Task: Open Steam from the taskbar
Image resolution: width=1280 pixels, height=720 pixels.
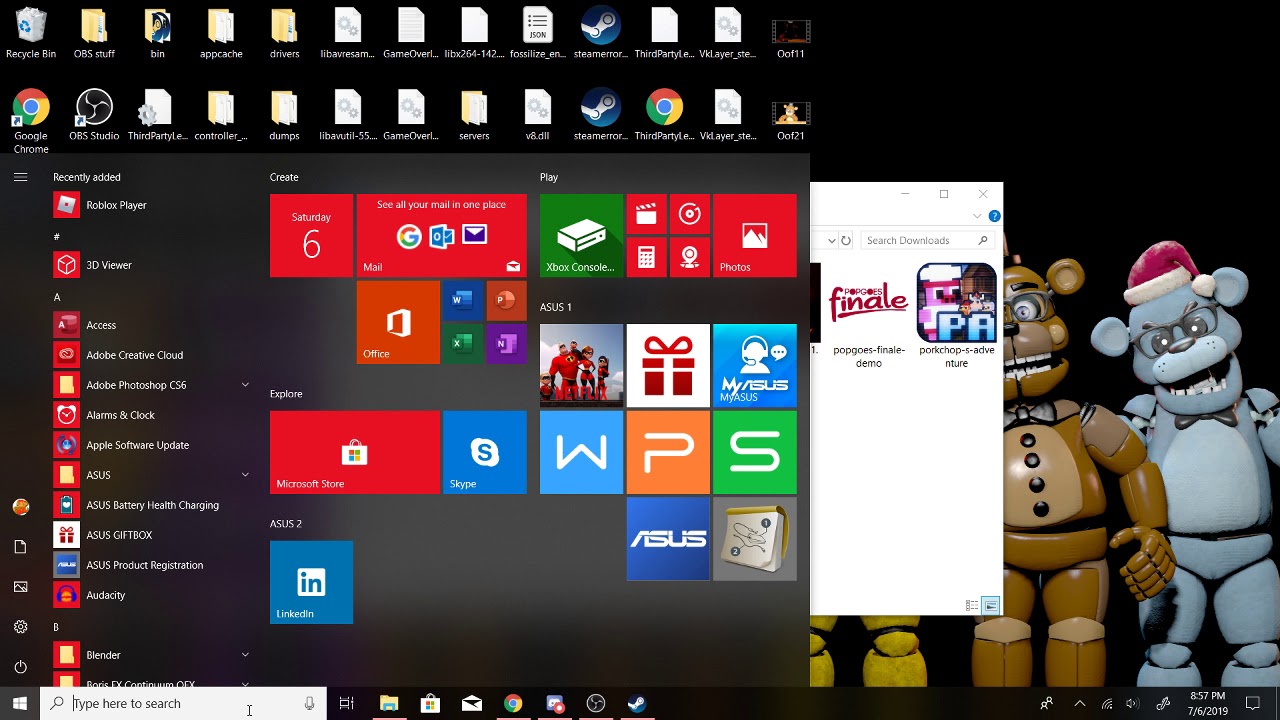Action: click(637, 704)
